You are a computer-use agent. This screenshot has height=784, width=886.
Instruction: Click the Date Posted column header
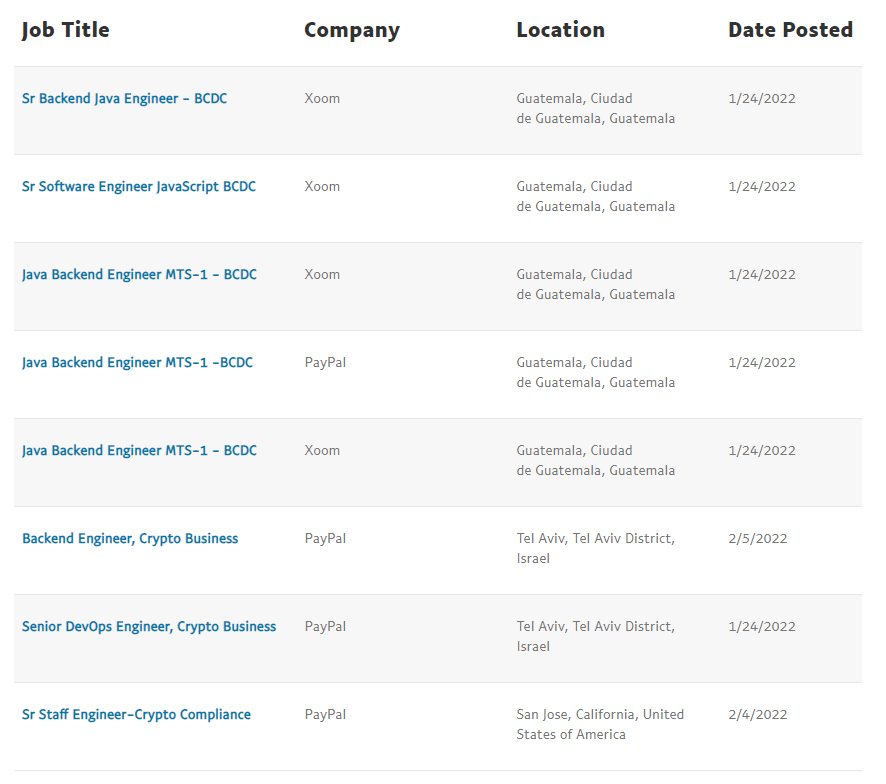pyautogui.click(x=790, y=30)
